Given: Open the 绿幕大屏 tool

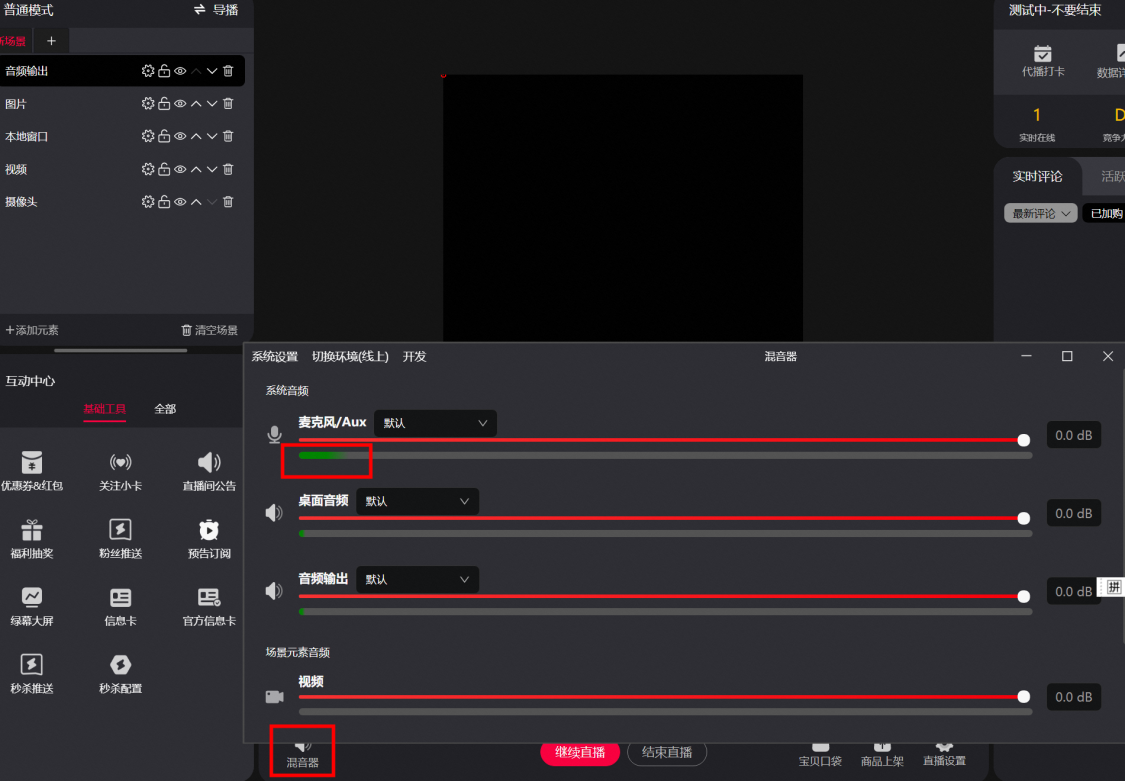Looking at the screenshot, I should (x=32, y=606).
